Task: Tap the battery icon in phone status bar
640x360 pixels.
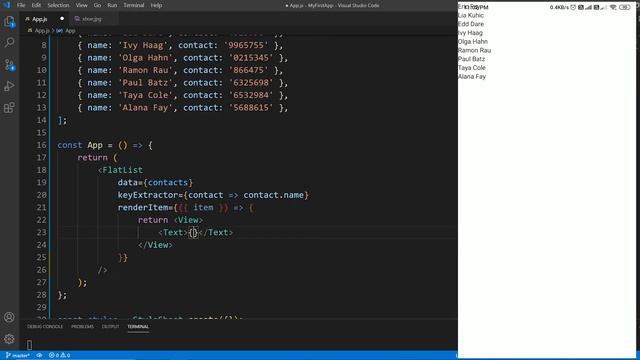Action: 624,7
